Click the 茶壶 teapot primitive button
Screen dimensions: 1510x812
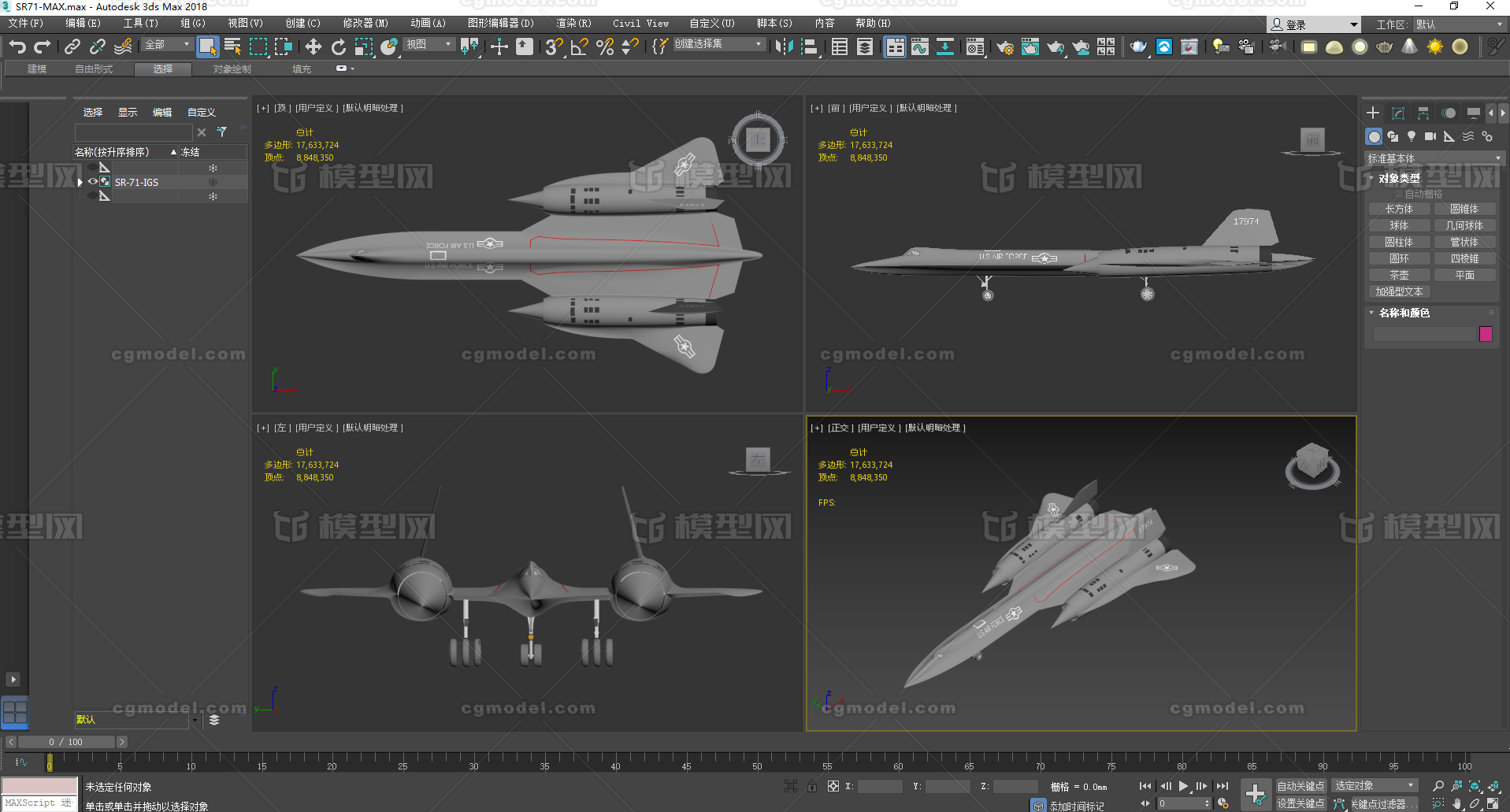pyautogui.click(x=1399, y=275)
